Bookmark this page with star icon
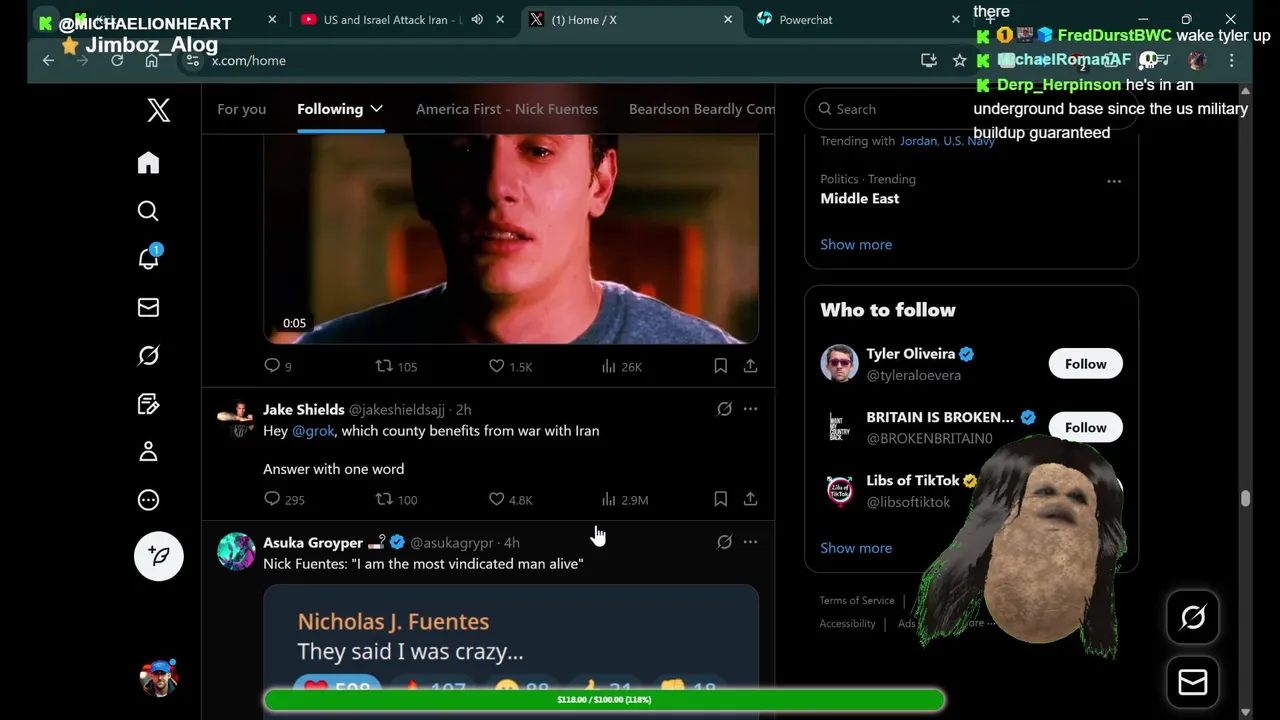 tap(959, 61)
